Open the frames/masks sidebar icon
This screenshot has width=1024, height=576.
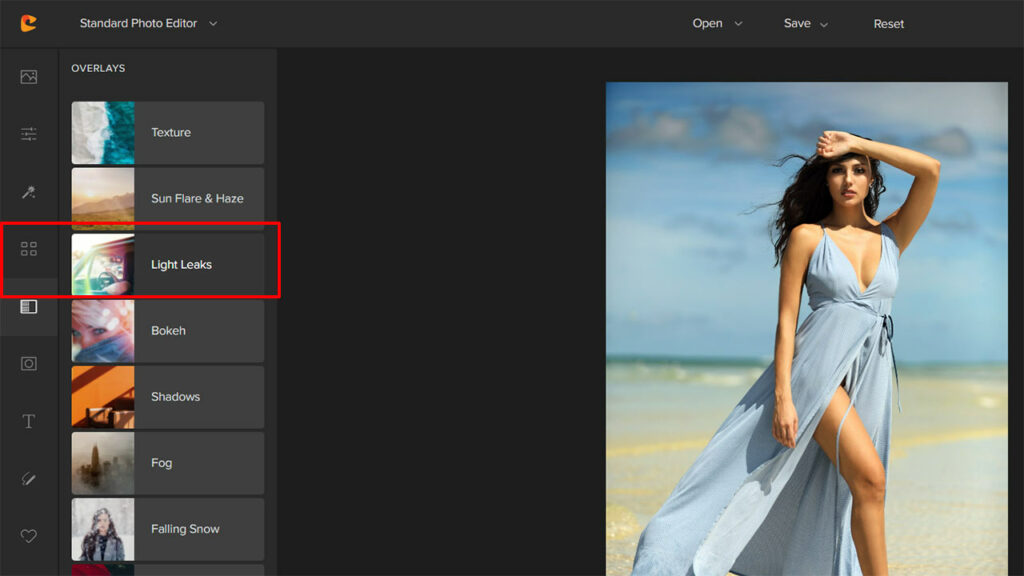[x=29, y=364]
